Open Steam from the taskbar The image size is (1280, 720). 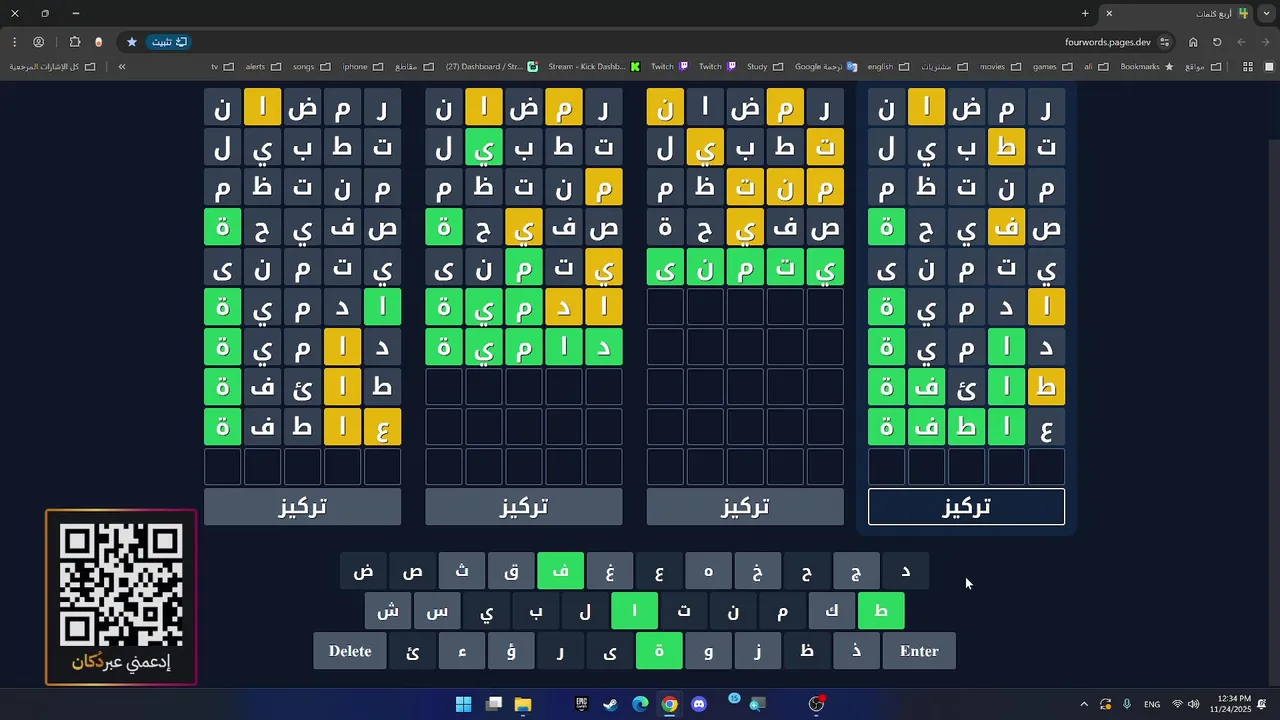(x=611, y=704)
